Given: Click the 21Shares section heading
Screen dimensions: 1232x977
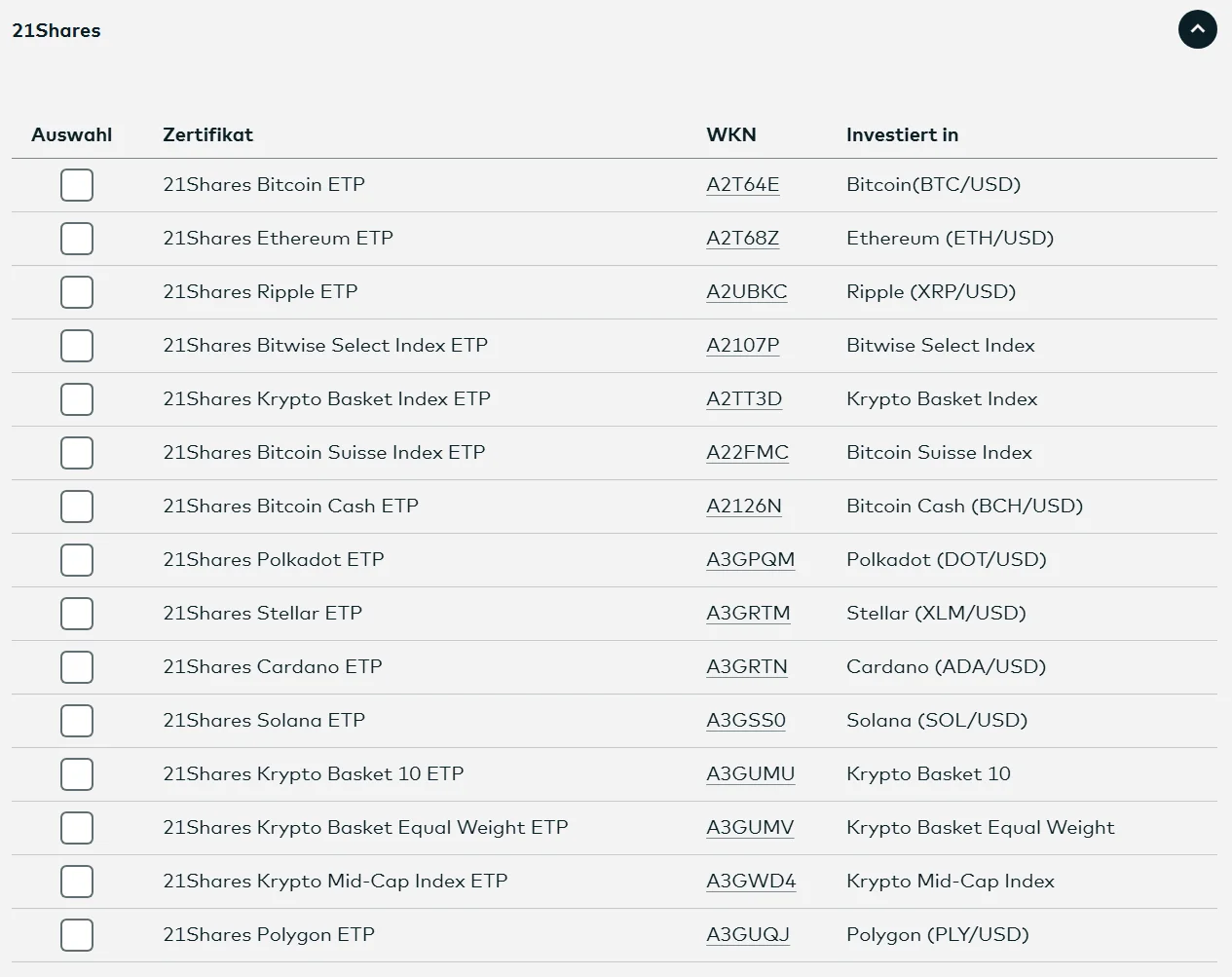Looking at the screenshot, I should coord(56,30).
